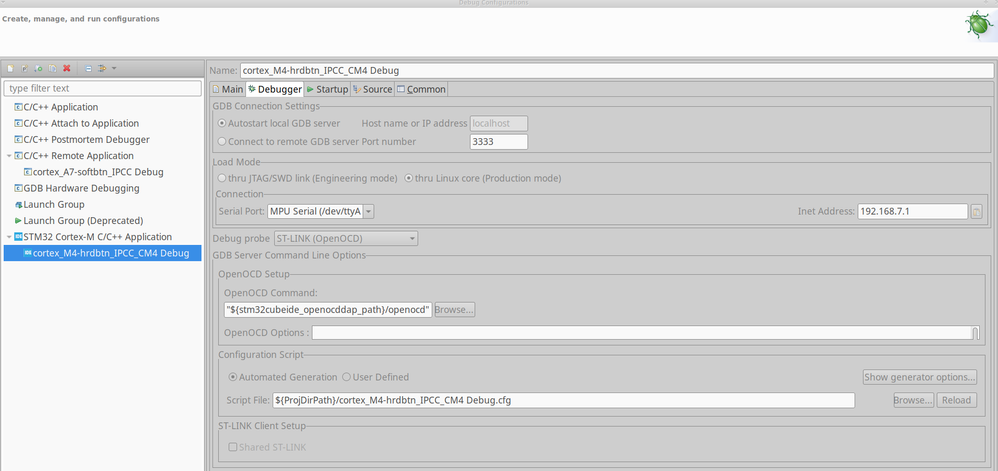Click the Launch Group type icon
Screen dimensions: 998x471
tap(18, 204)
